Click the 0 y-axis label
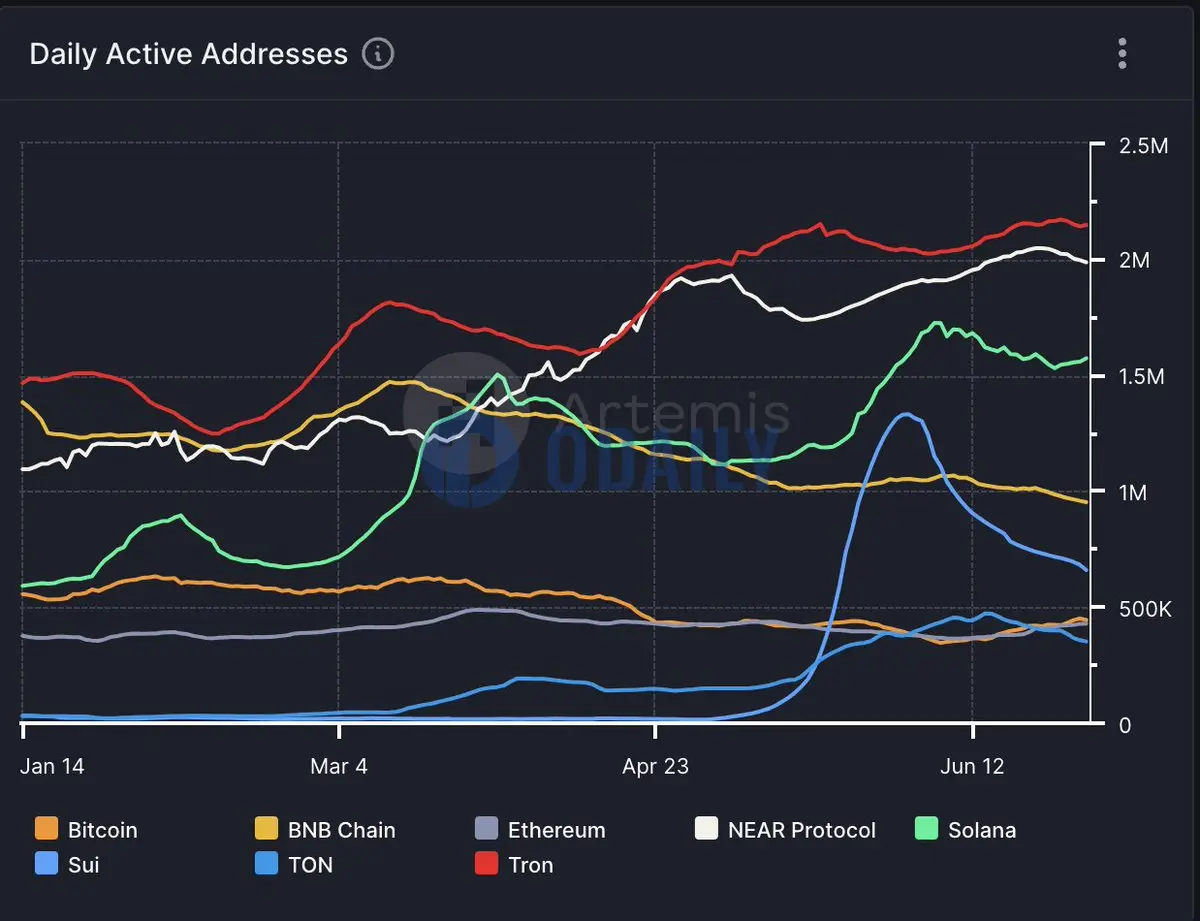Screen dimensions: 1200x921 click(x=1126, y=725)
